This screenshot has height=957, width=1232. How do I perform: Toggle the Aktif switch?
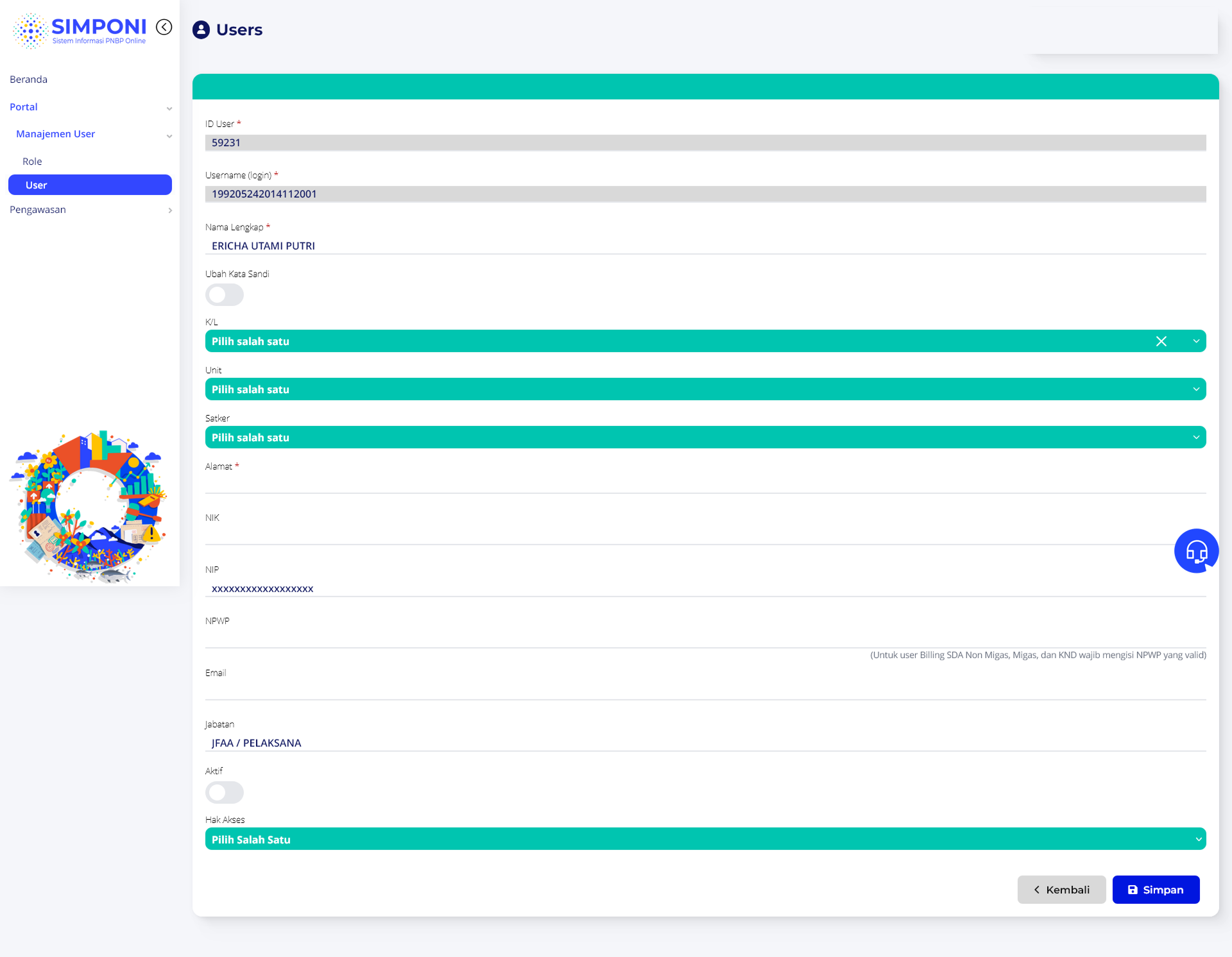pyautogui.click(x=225, y=793)
